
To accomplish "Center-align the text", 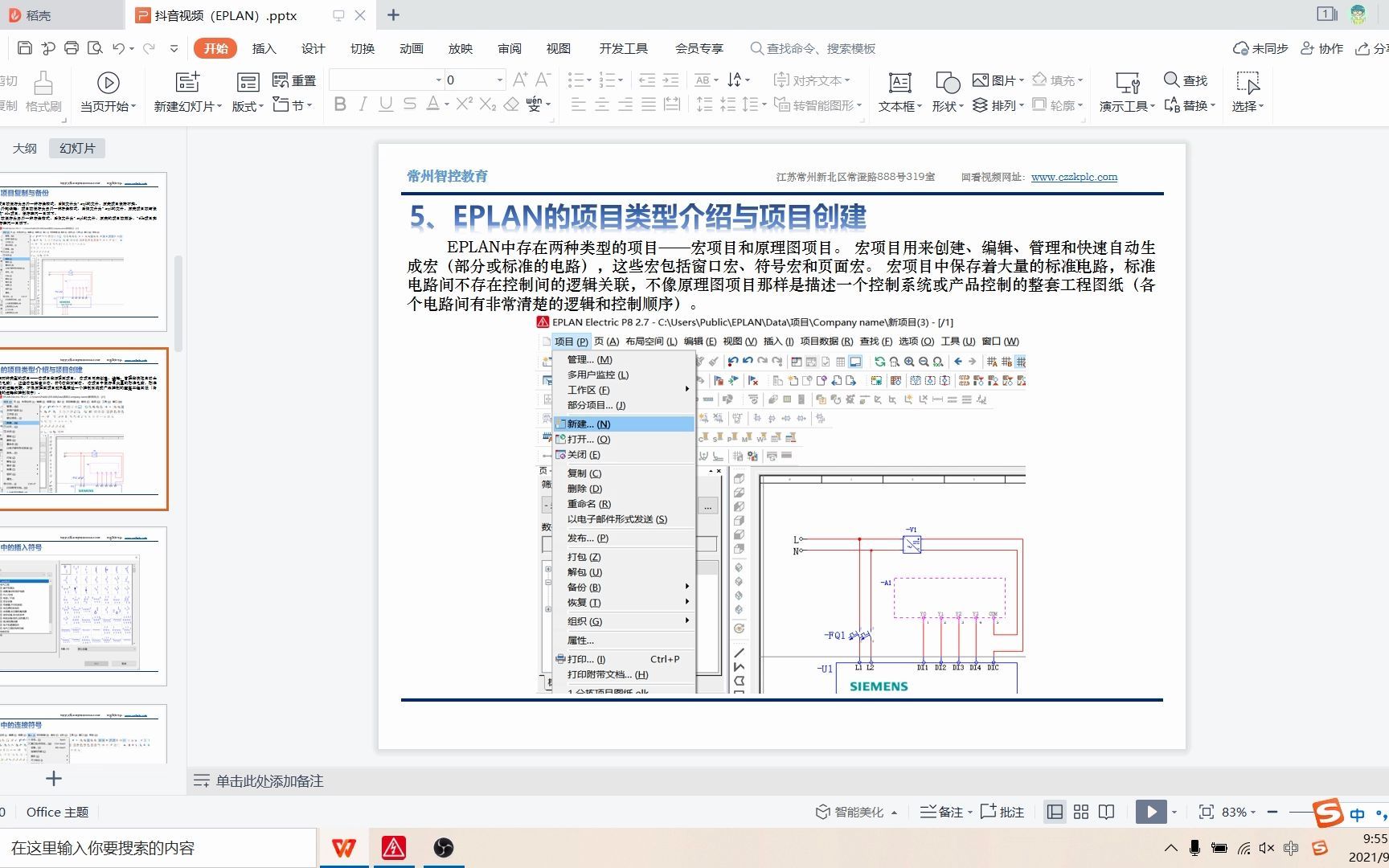I will 601,104.
